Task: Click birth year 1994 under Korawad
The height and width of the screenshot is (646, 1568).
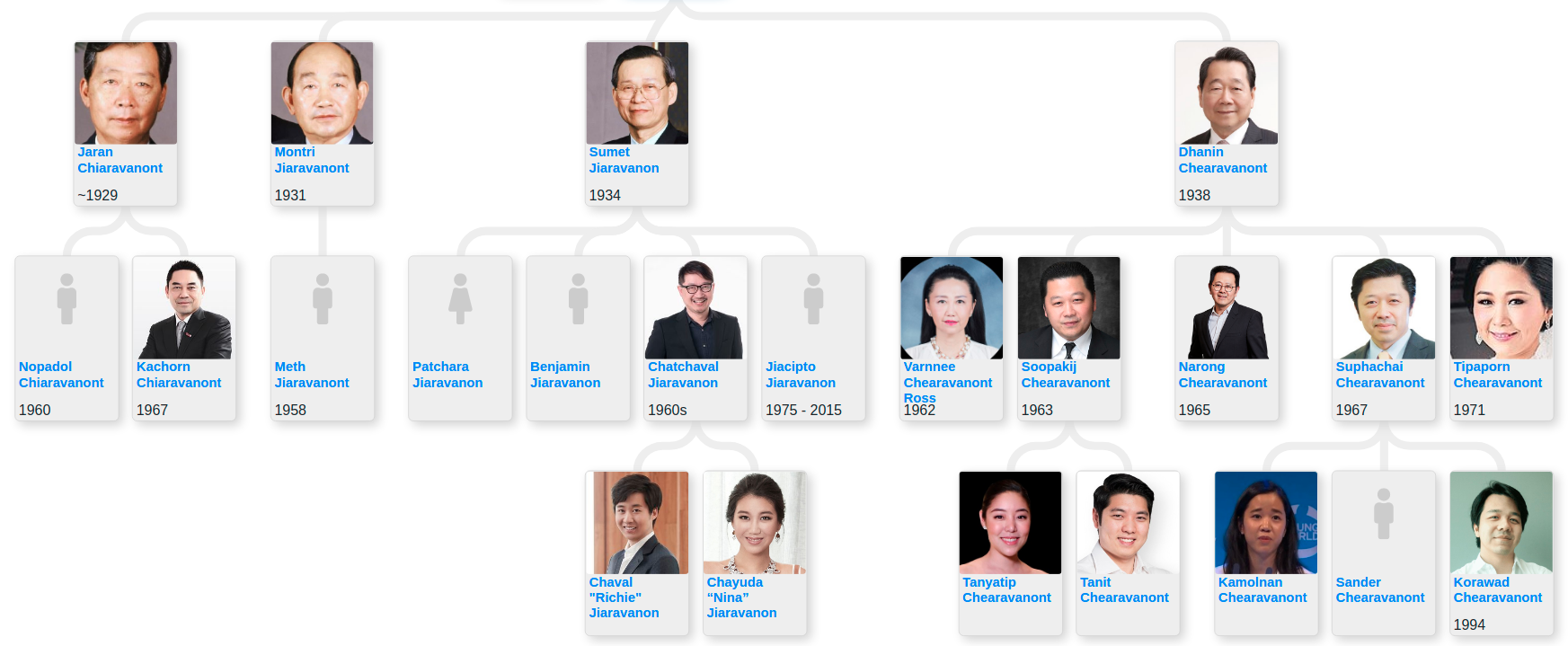Action: click(1469, 624)
